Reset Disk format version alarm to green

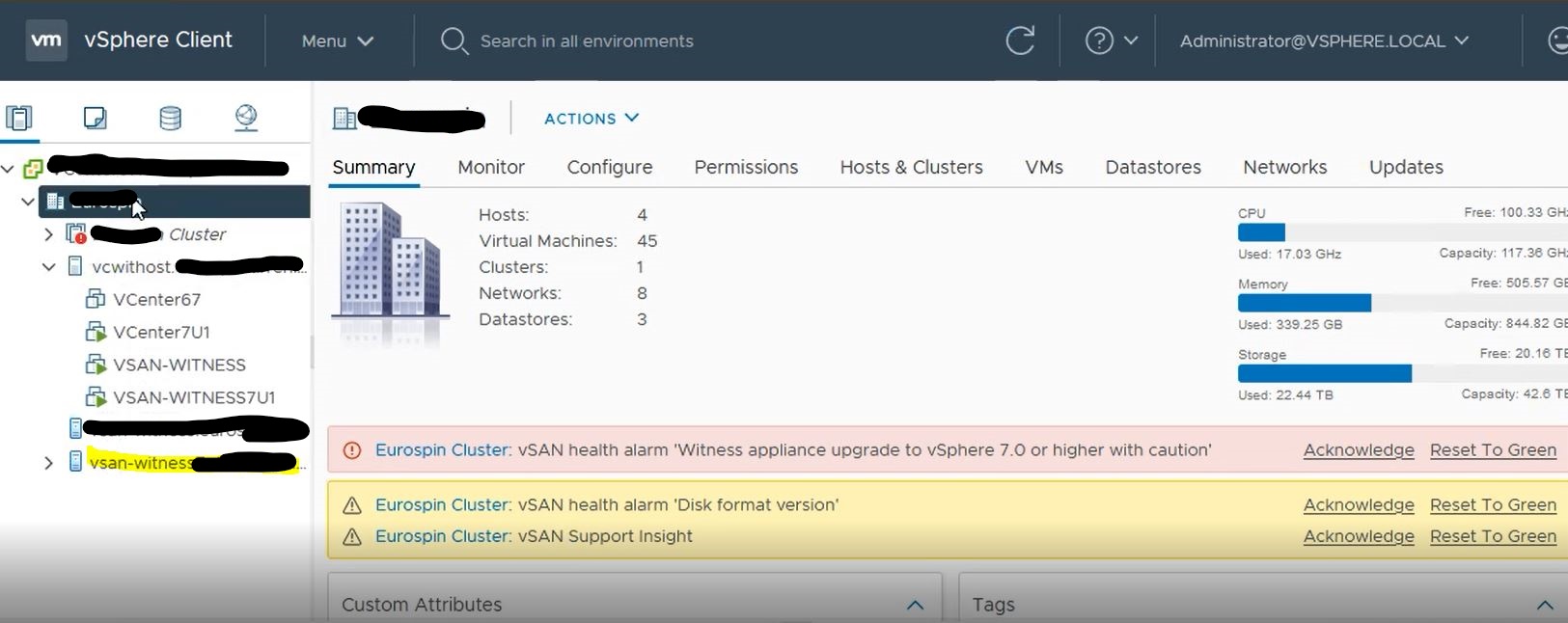pos(1493,505)
